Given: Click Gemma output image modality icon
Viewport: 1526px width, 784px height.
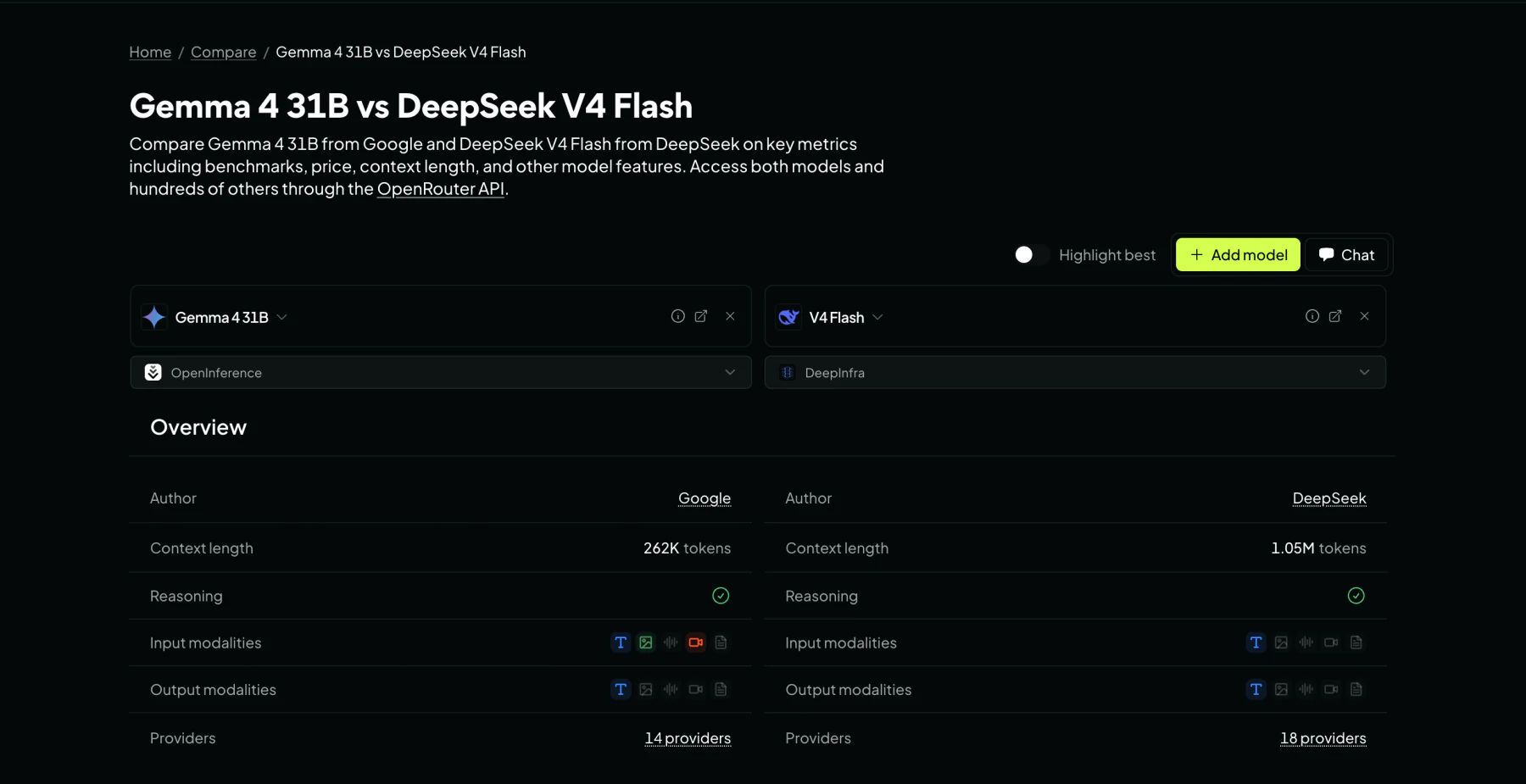Looking at the screenshot, I should click(646, 689).
